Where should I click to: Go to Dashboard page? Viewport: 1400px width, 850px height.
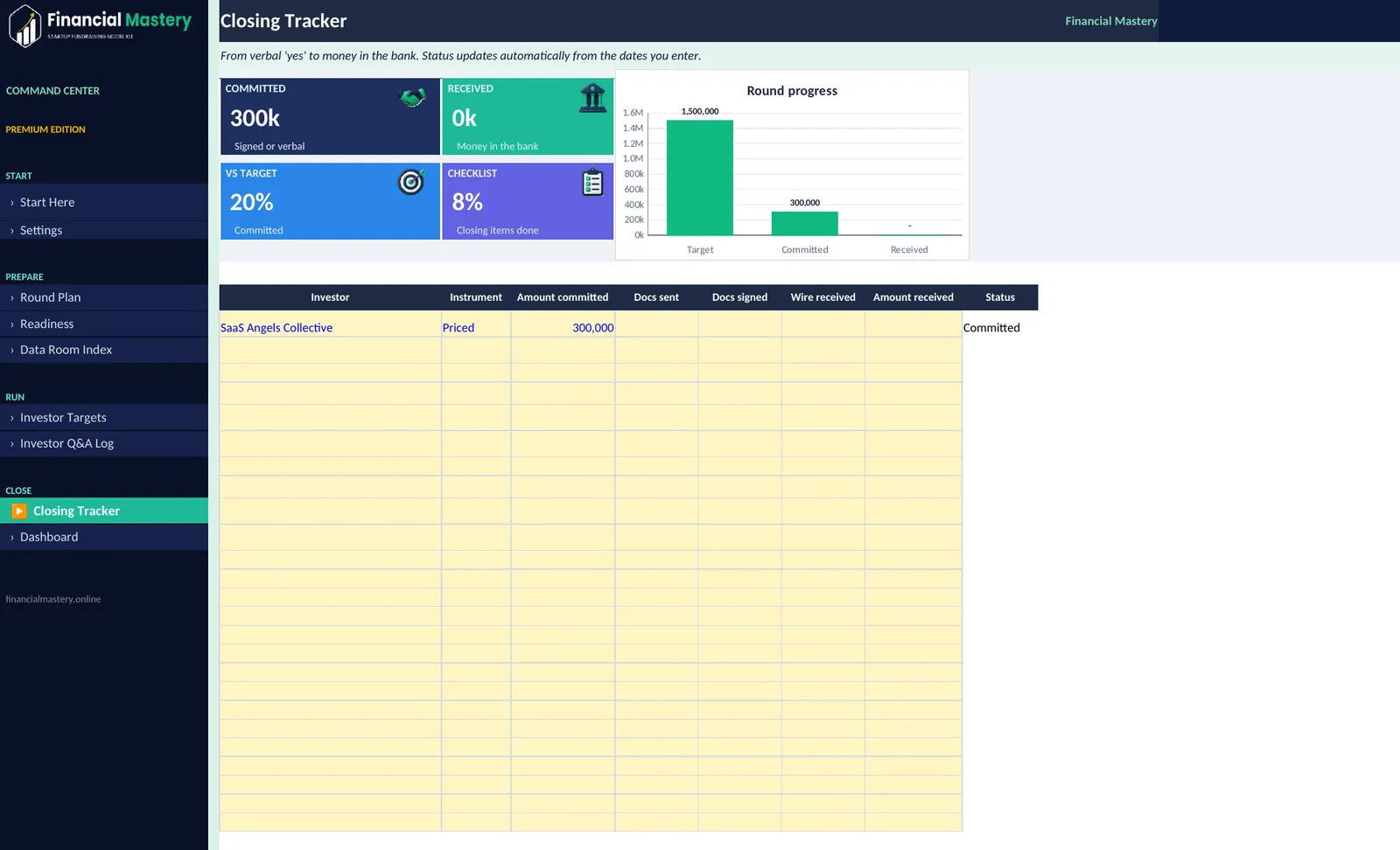[104, 537]
